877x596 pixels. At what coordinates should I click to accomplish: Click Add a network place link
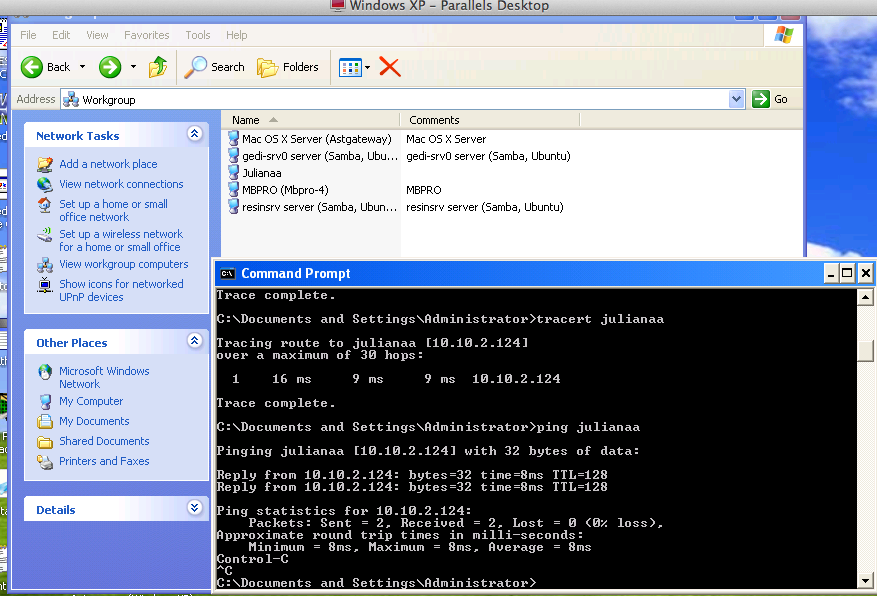[x=108, y=164]
